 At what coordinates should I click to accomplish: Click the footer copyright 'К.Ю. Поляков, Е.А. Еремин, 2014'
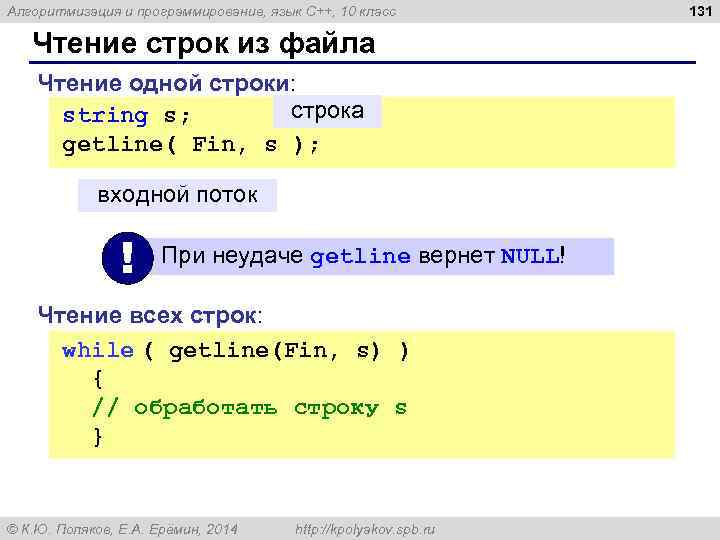(123, 529)
